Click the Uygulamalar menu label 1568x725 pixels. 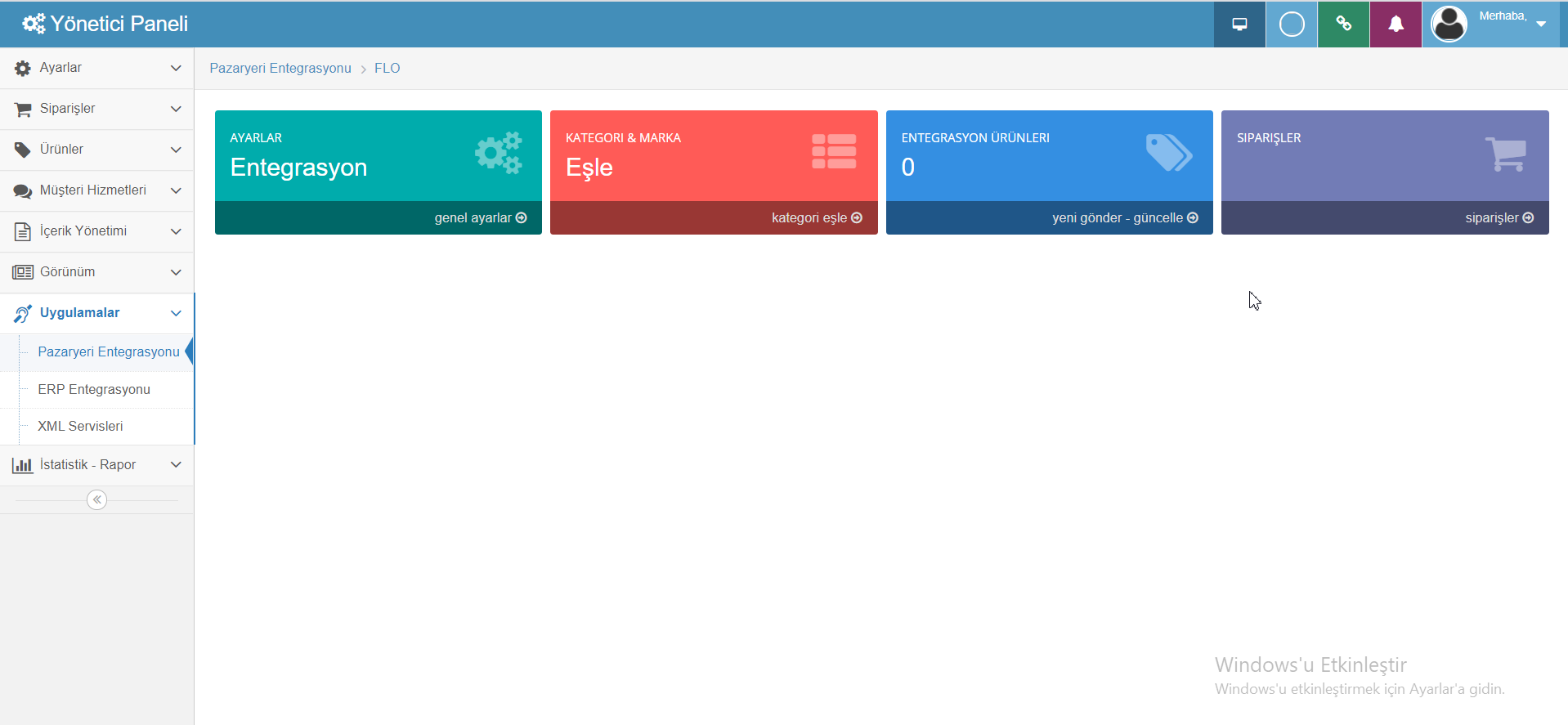pyautogui.click(x=79, y=313)
